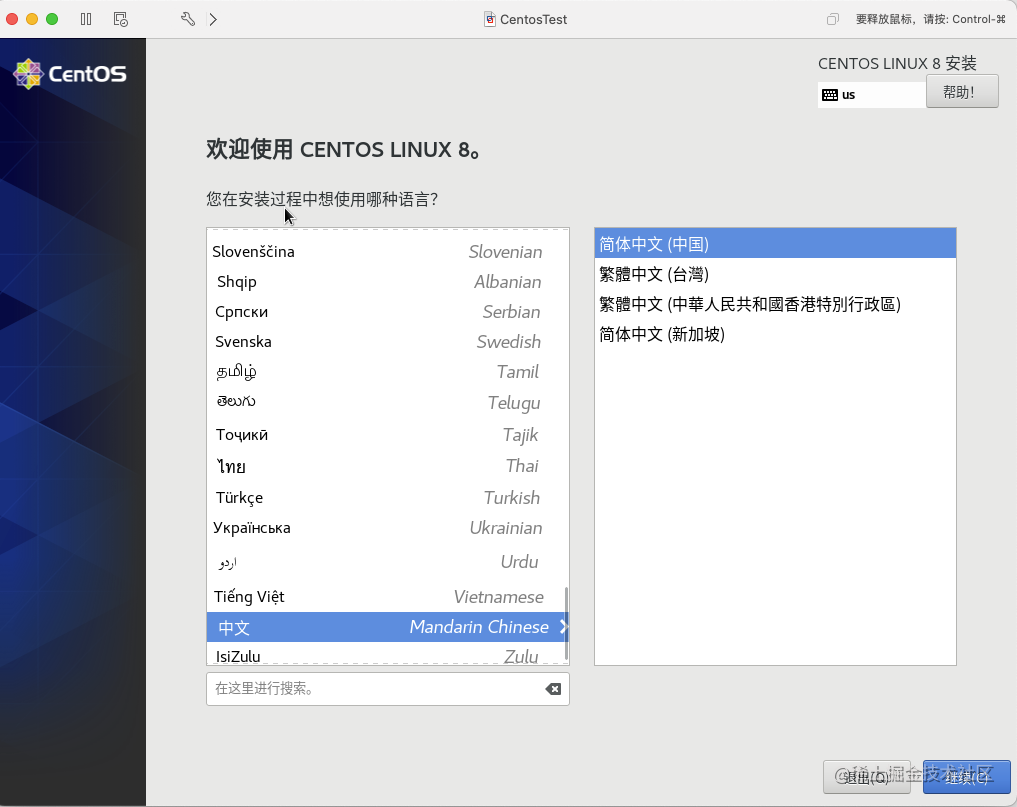Select Shqip Albanian language
Image resolution: width=1017 pixels, height=807 pixels.
pyautogui.click(x=387, y=282)
